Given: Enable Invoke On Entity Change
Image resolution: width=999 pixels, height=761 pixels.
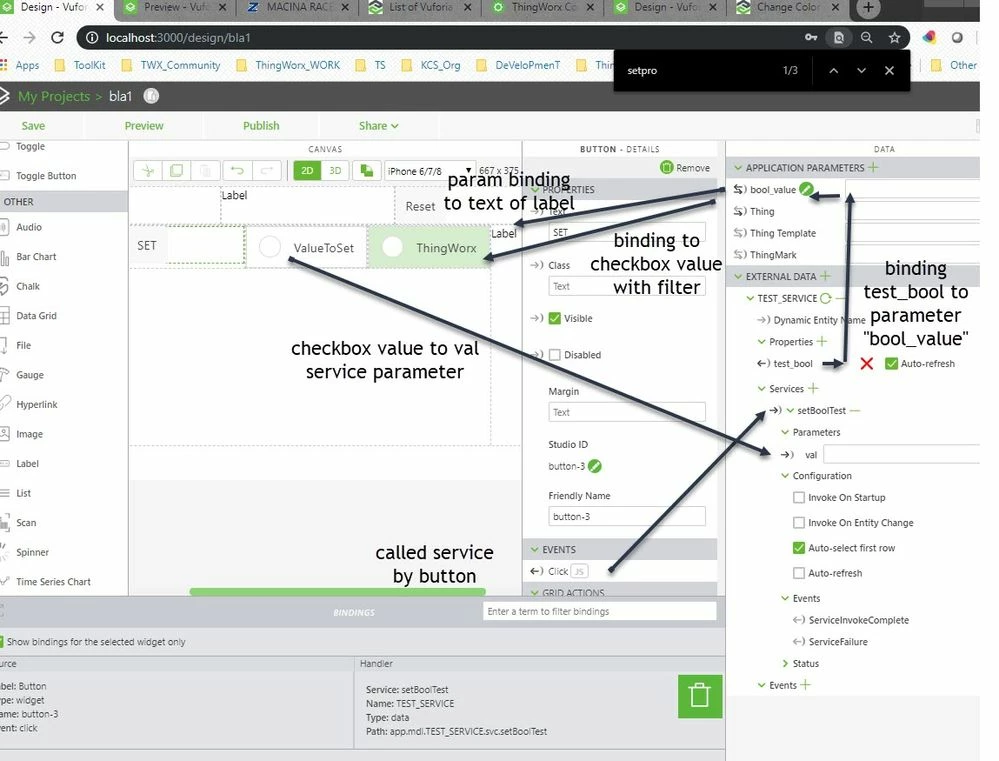Looking at the screenshot, I should [x=798, y=523].
